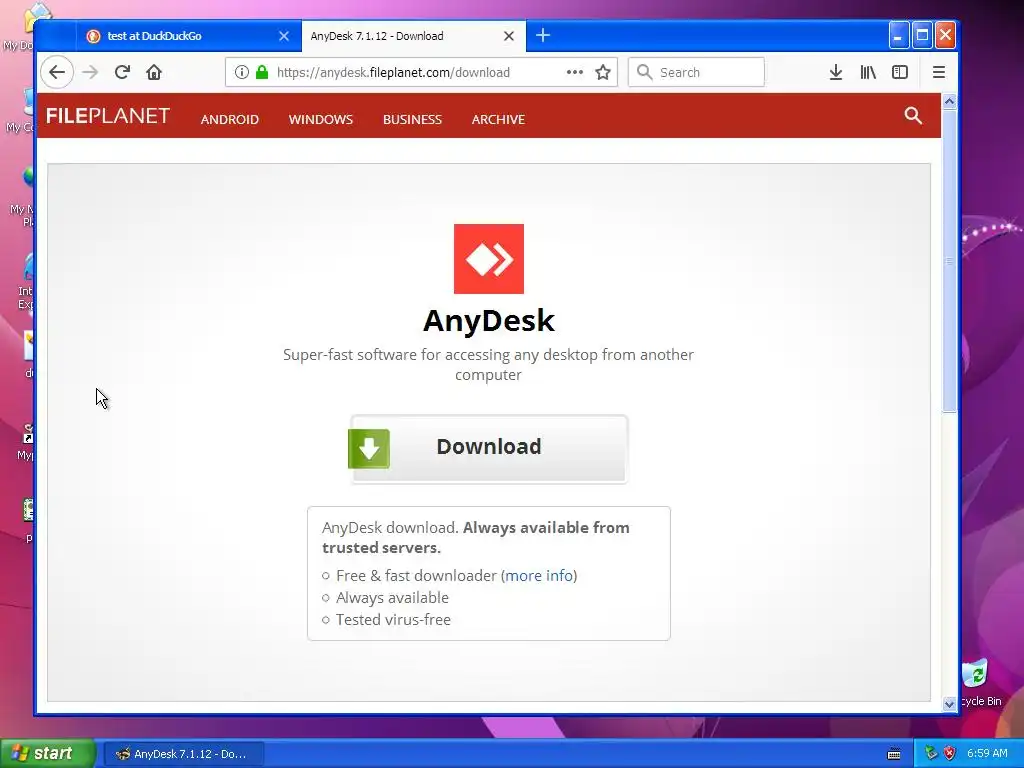Open the Library bookshelf icon

pos(868,72)
